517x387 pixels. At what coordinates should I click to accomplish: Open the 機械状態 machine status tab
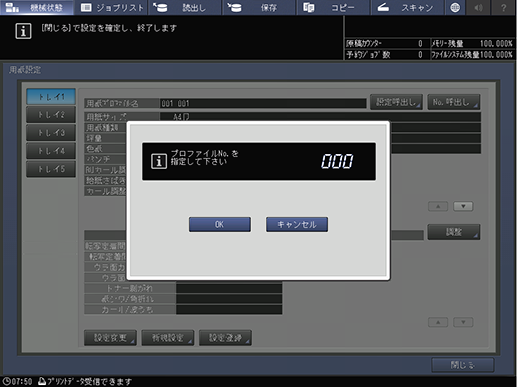[37, 7]
